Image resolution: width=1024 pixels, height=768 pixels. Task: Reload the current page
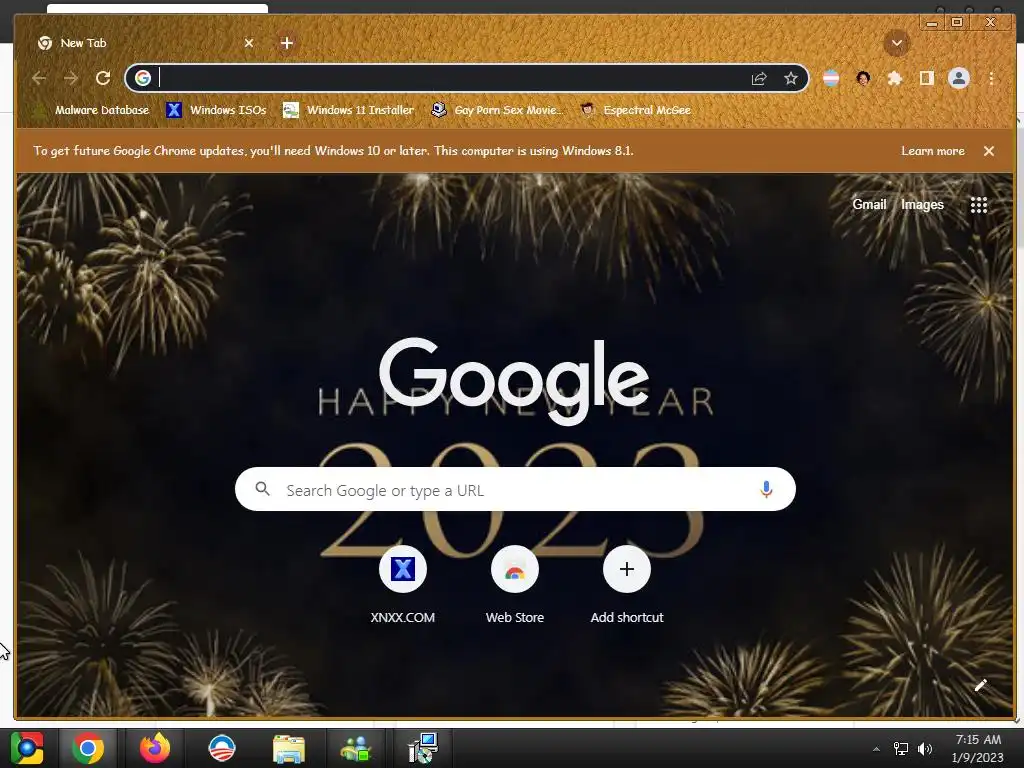click(x=103, y=78)
